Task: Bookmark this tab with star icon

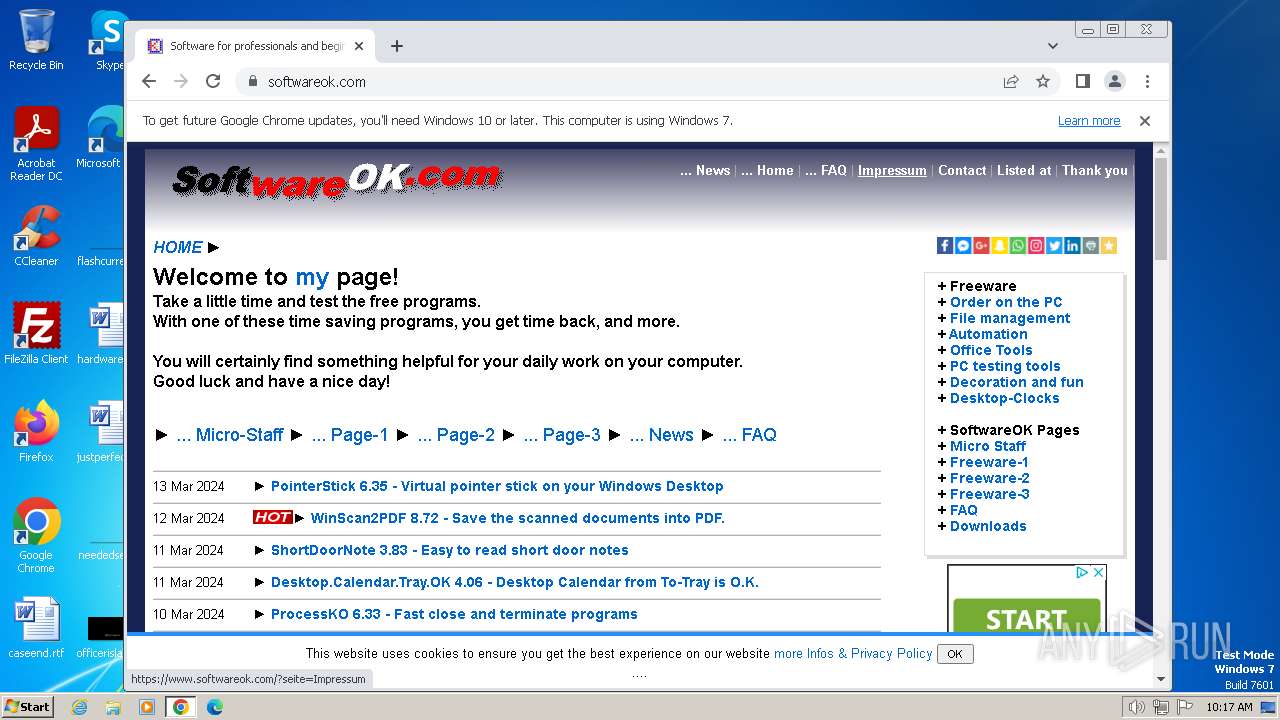Action: pos(1043,81)
